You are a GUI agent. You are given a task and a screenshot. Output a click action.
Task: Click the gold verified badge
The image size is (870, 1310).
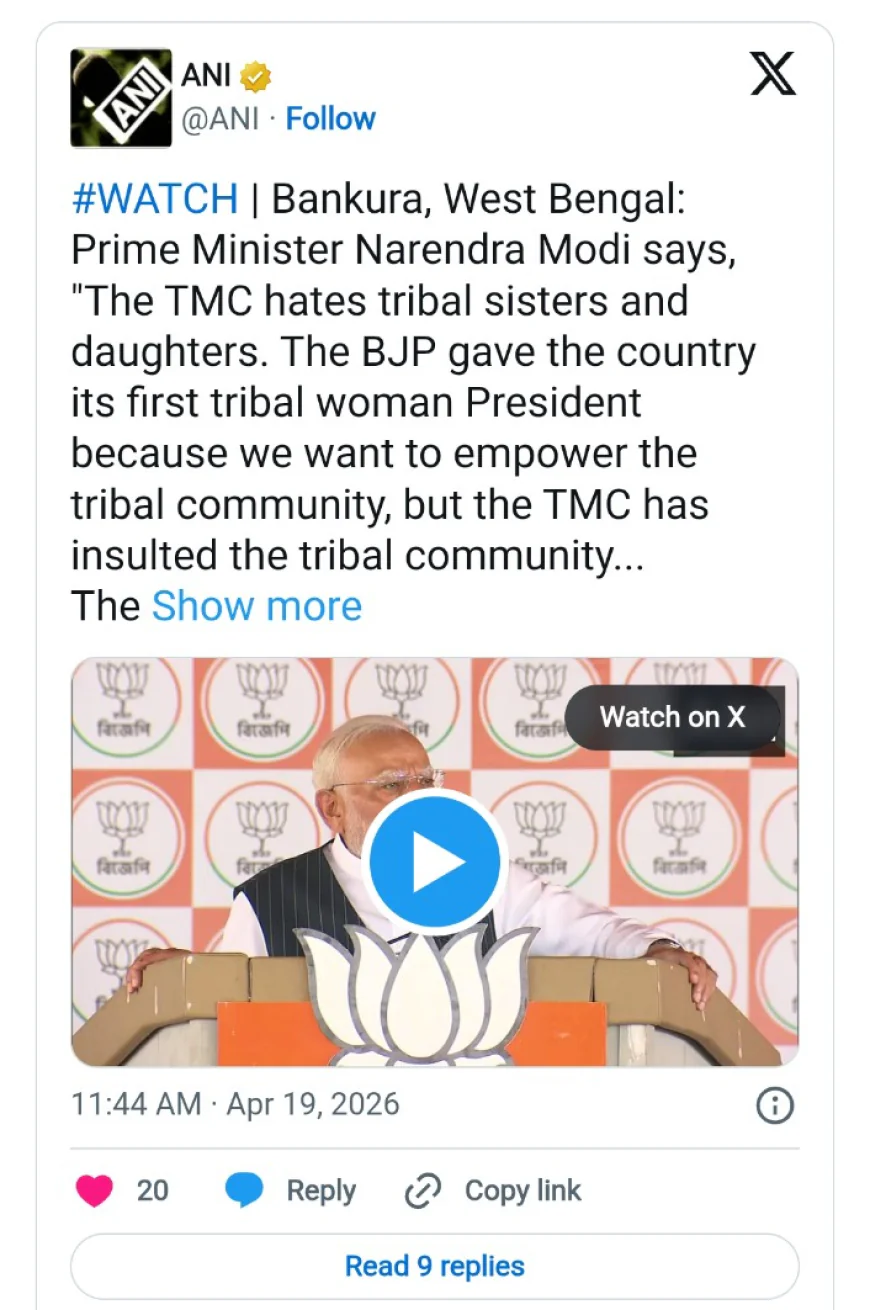[x=257, y=76]
